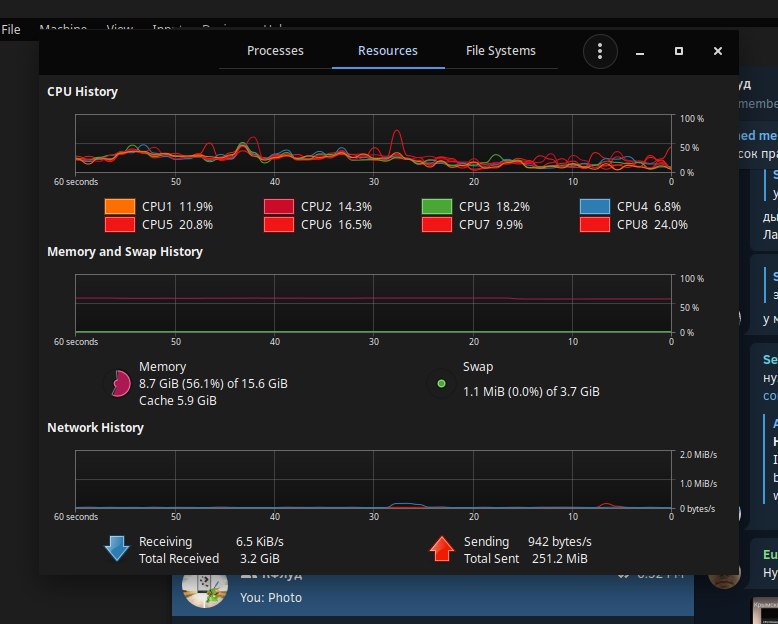Click the Network History graph

pyautogui.click(x=373, y=480)
